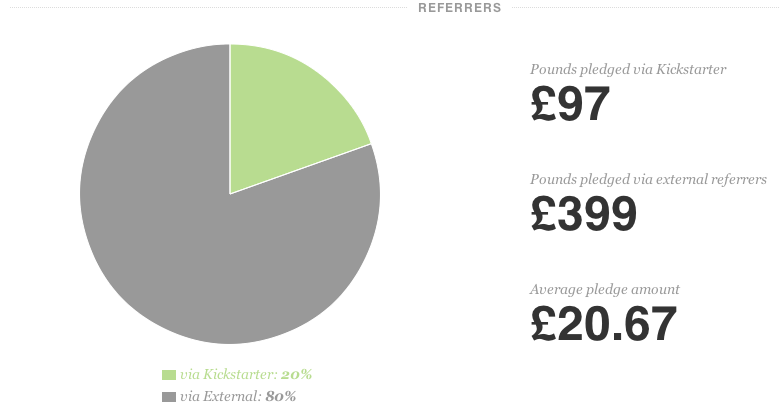The image size is (779, 412).
Task: Click the gray legend swatch for External
Action: click(x=169, y=397)
